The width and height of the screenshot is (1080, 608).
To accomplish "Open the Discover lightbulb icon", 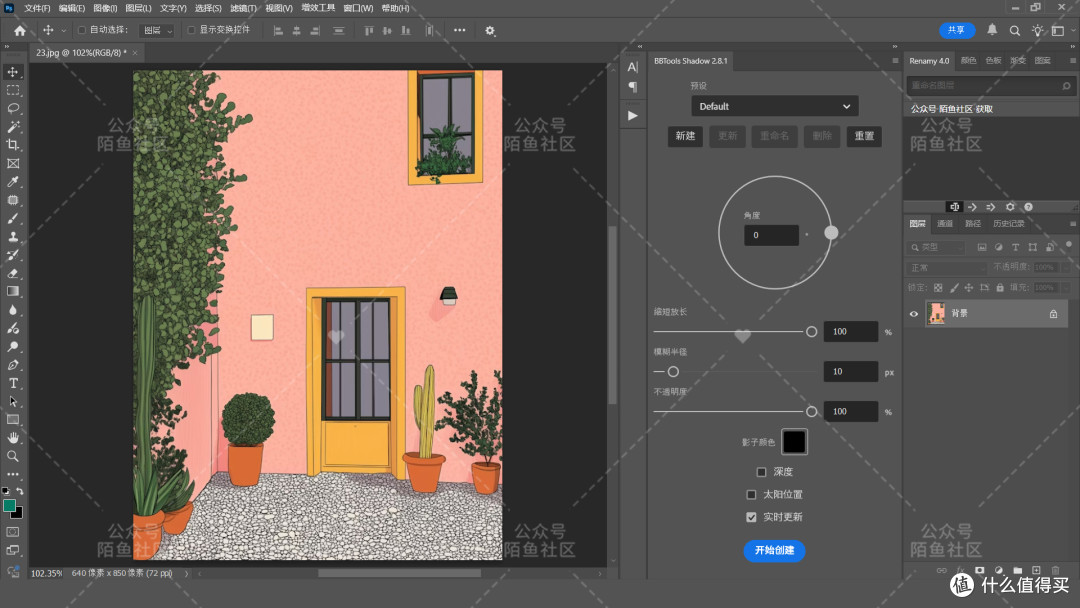I will [x=1037, y=30].
